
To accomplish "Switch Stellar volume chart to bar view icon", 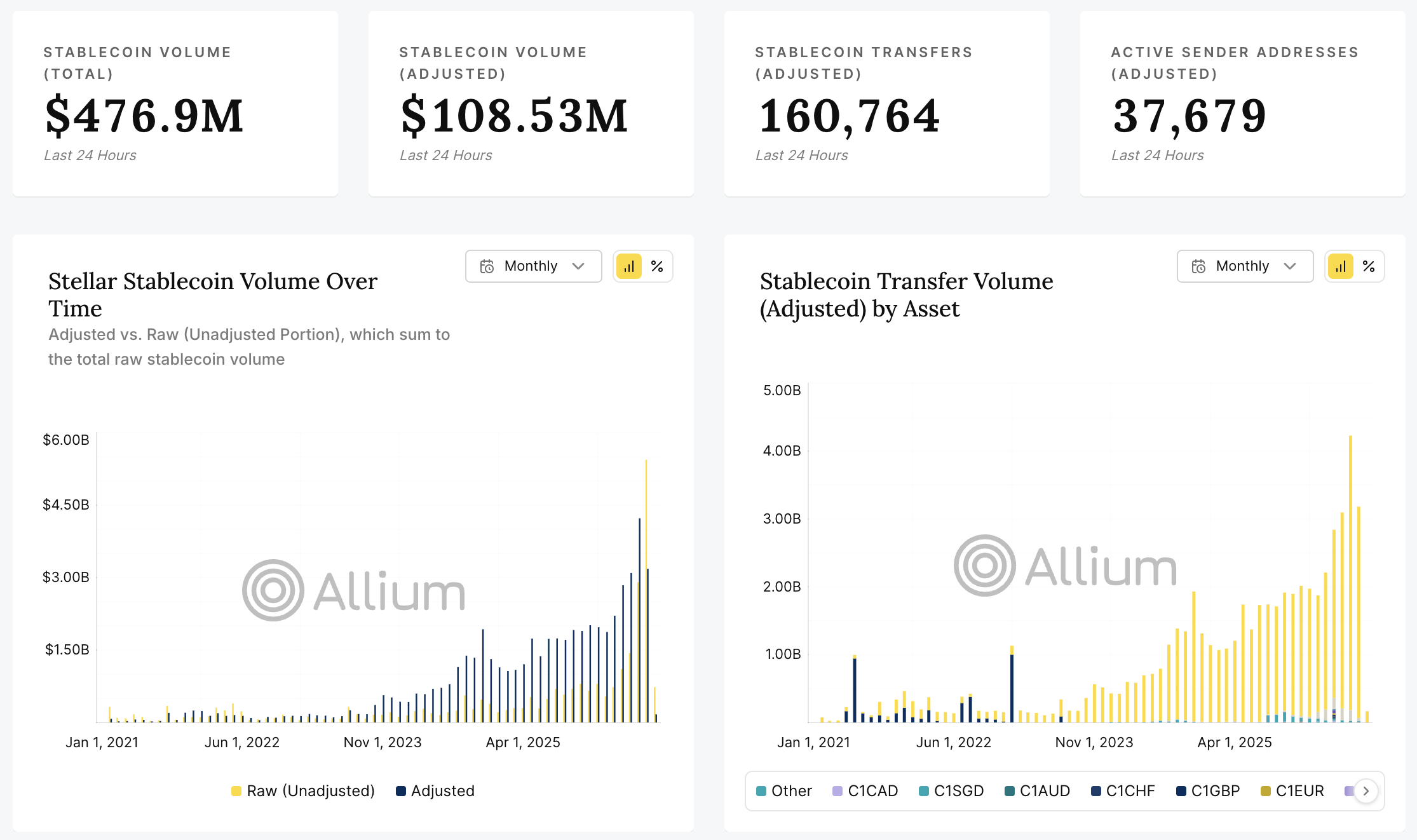I will tap(628, 266).
